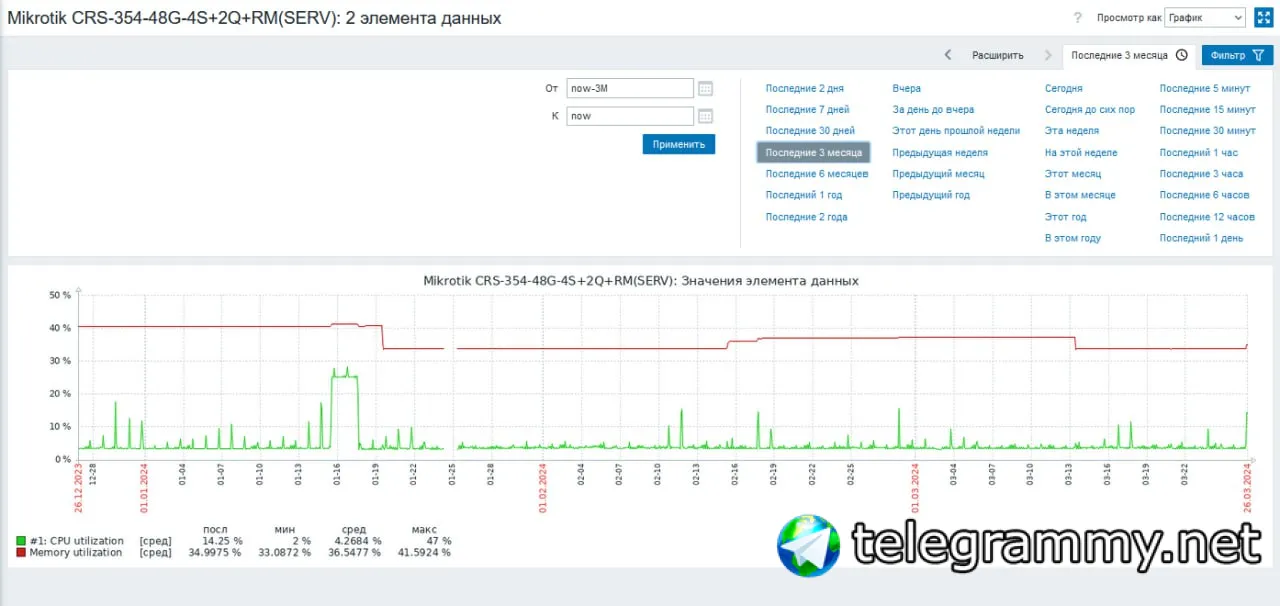Viewport: 1280px width, 606px height.
Task: Show Последние 6 часов
Action: [x=1205, y=195]
